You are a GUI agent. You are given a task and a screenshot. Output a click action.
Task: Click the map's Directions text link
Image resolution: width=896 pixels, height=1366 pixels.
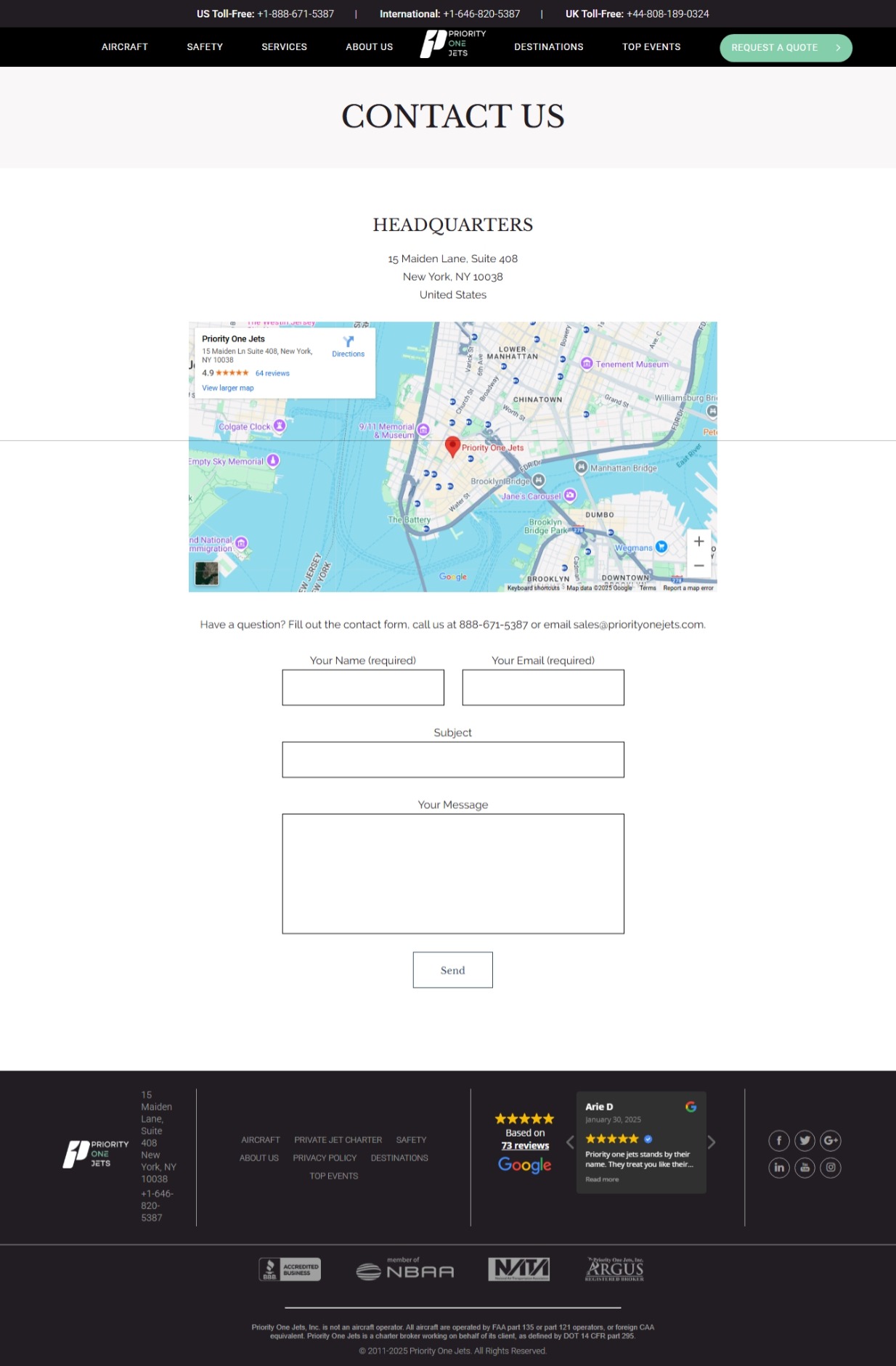349,354
